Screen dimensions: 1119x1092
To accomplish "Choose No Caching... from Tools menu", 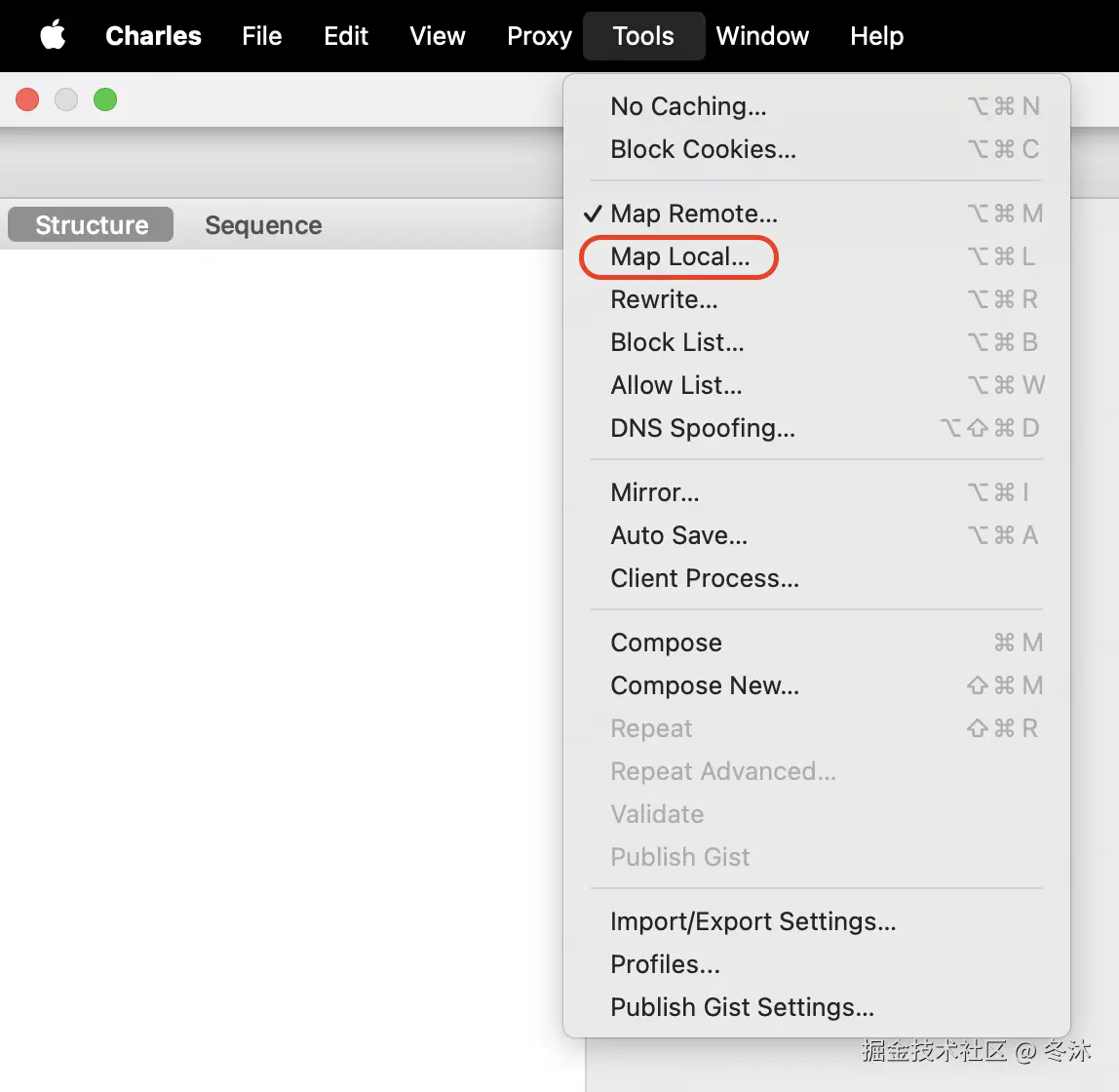I will (x=817, y=106).
